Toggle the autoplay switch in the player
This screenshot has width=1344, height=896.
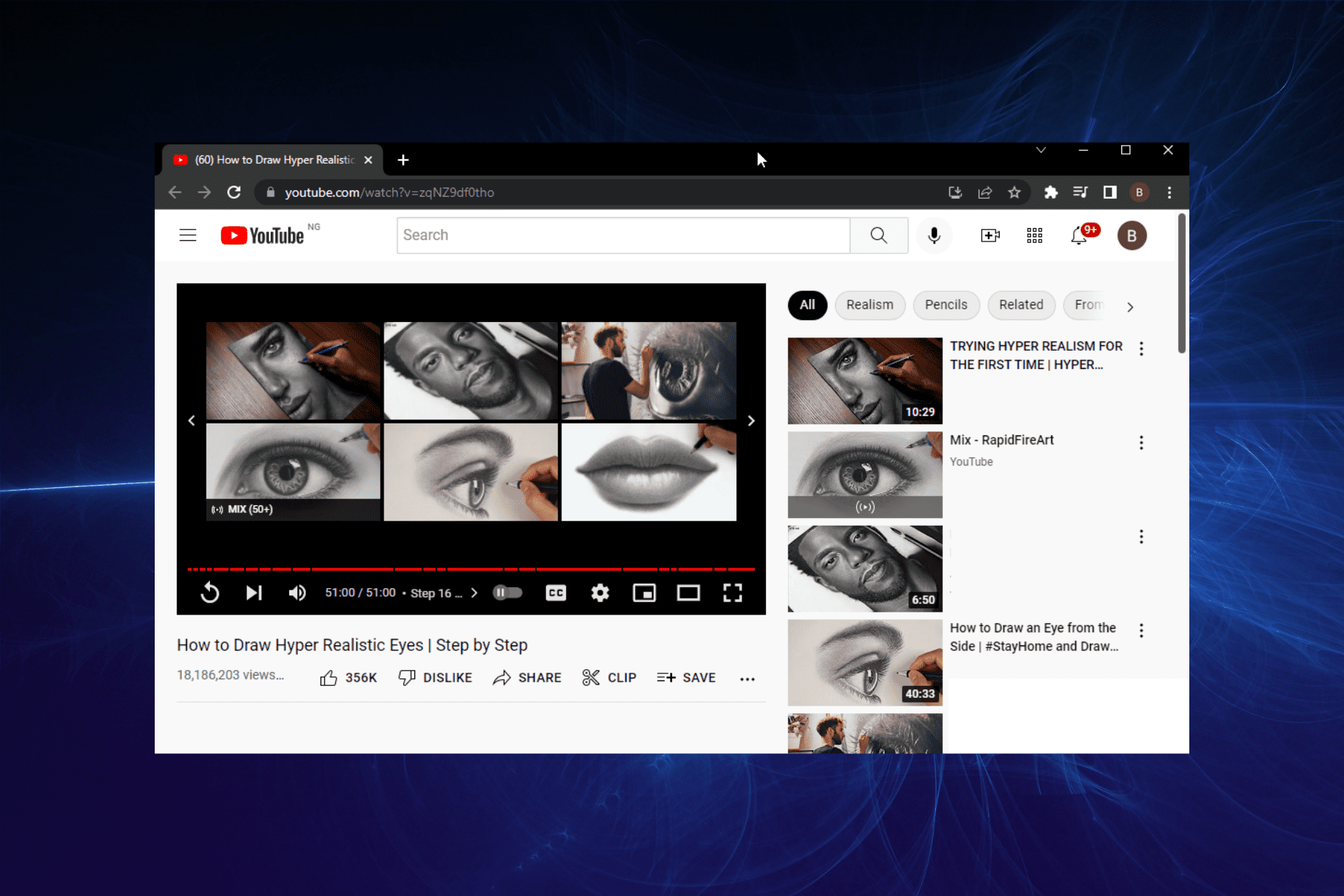(x=508, y=593)
